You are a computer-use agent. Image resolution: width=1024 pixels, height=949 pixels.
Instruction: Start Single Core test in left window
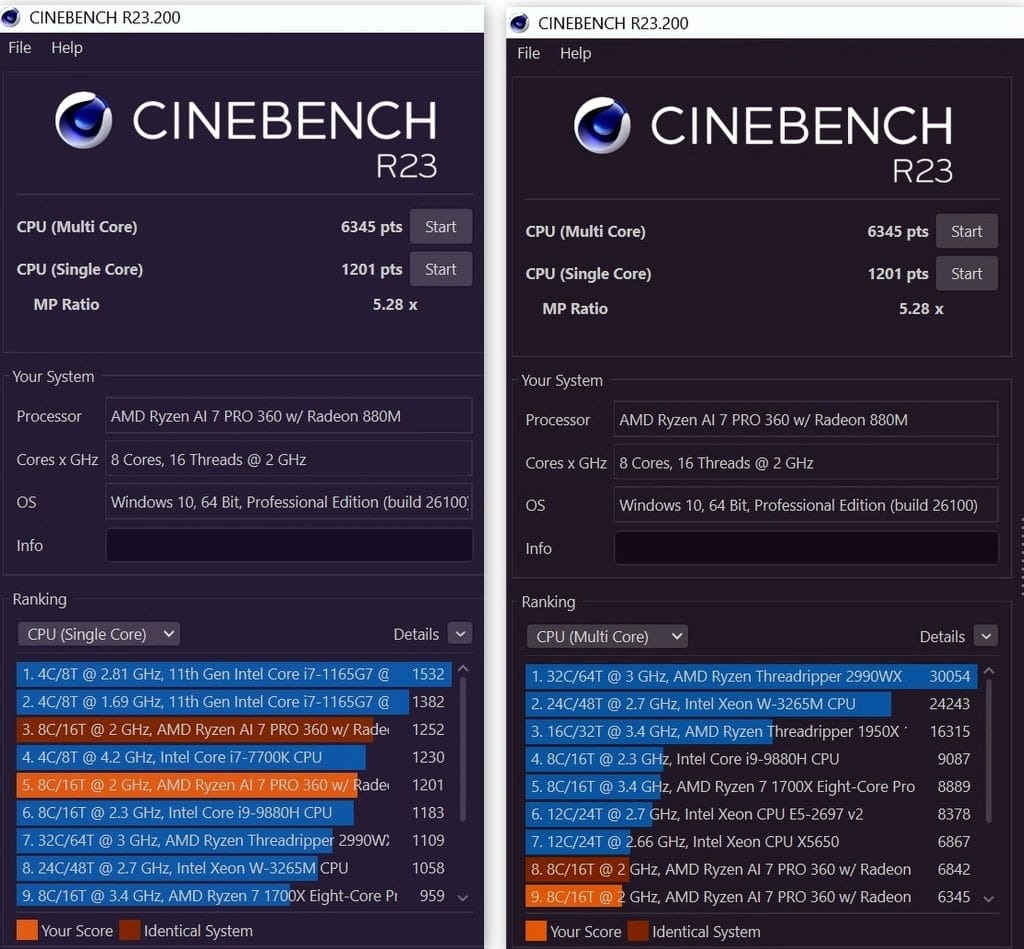(441, 269)
